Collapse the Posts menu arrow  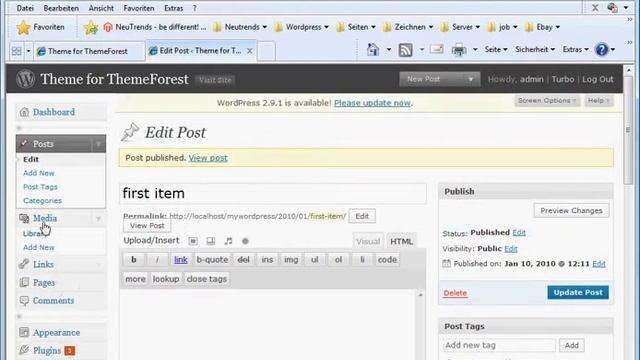tap(98, 144)
